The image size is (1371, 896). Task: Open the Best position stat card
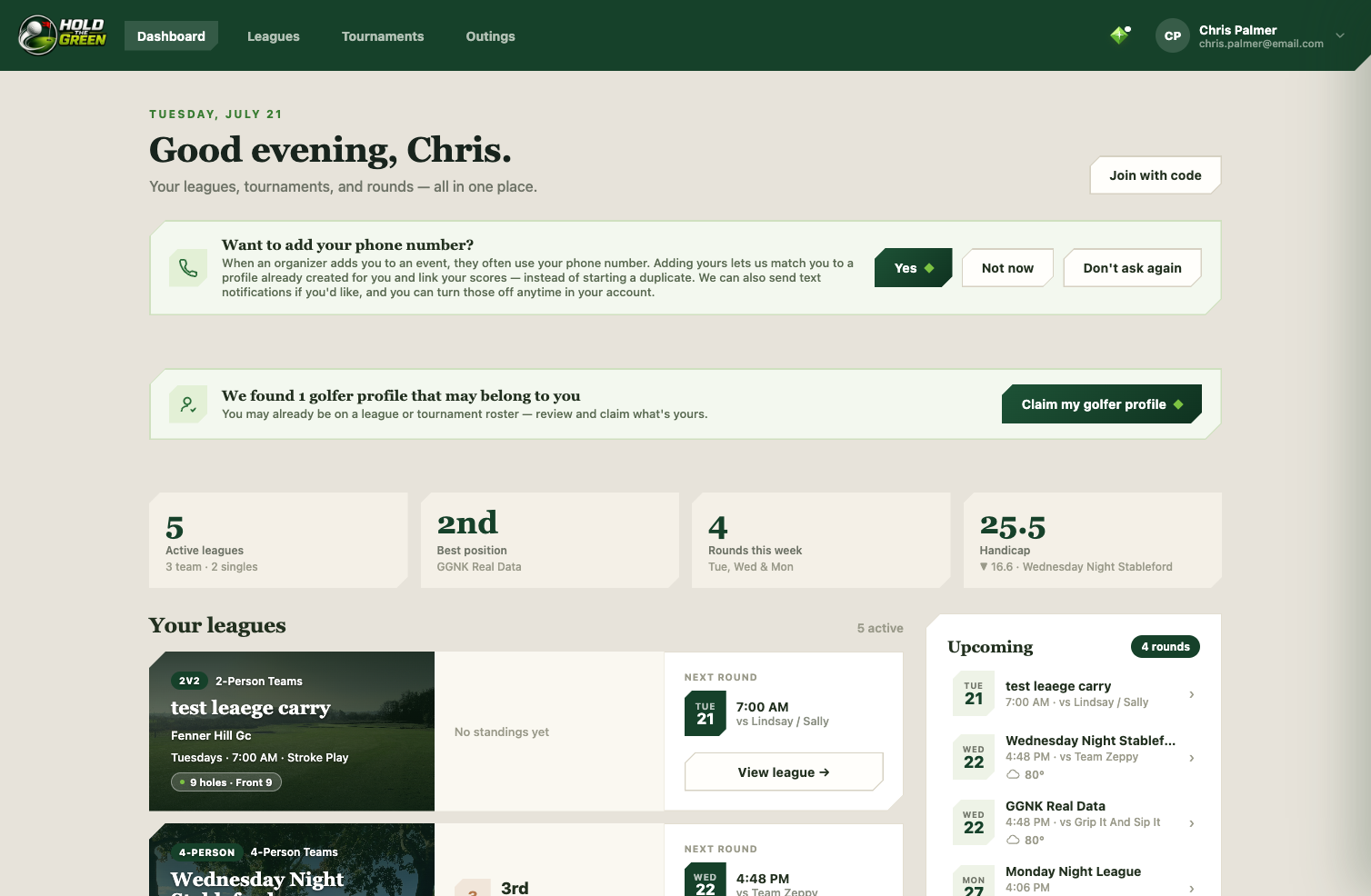tap(550, 541)
